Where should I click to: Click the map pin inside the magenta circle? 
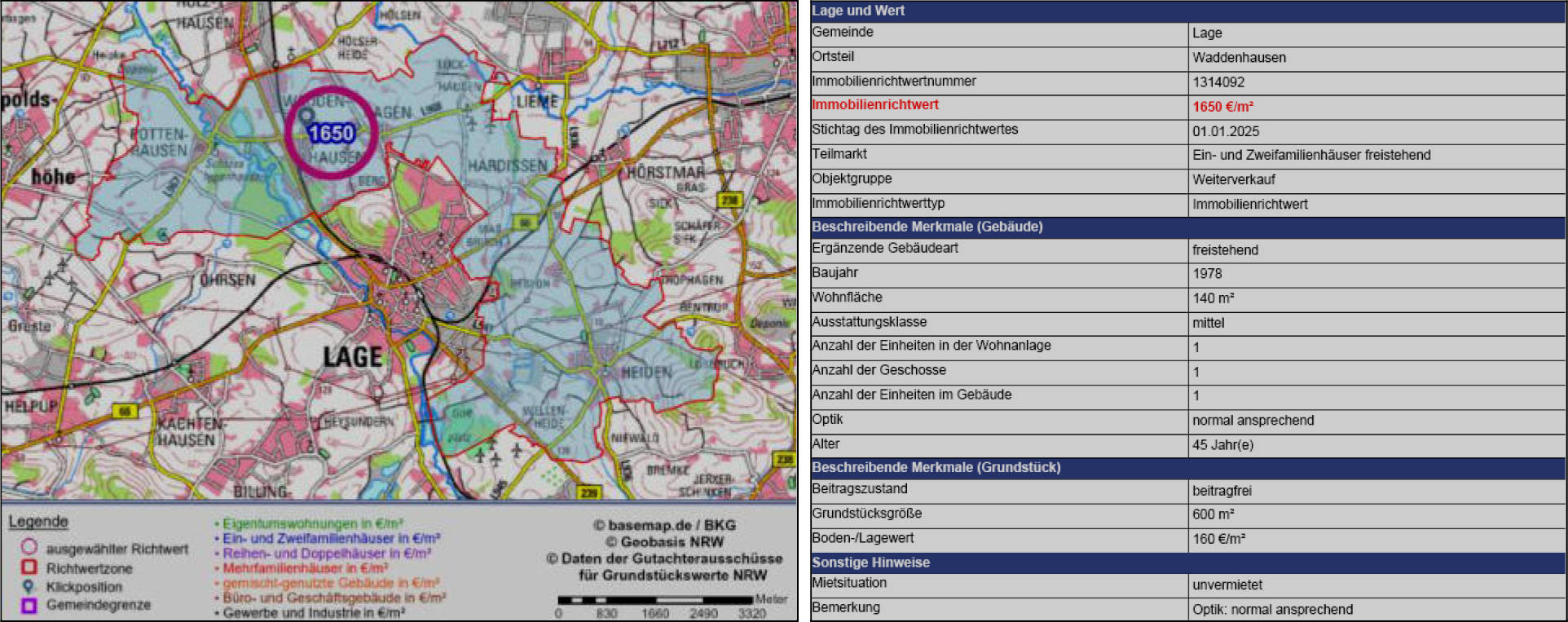pos(306,117)
